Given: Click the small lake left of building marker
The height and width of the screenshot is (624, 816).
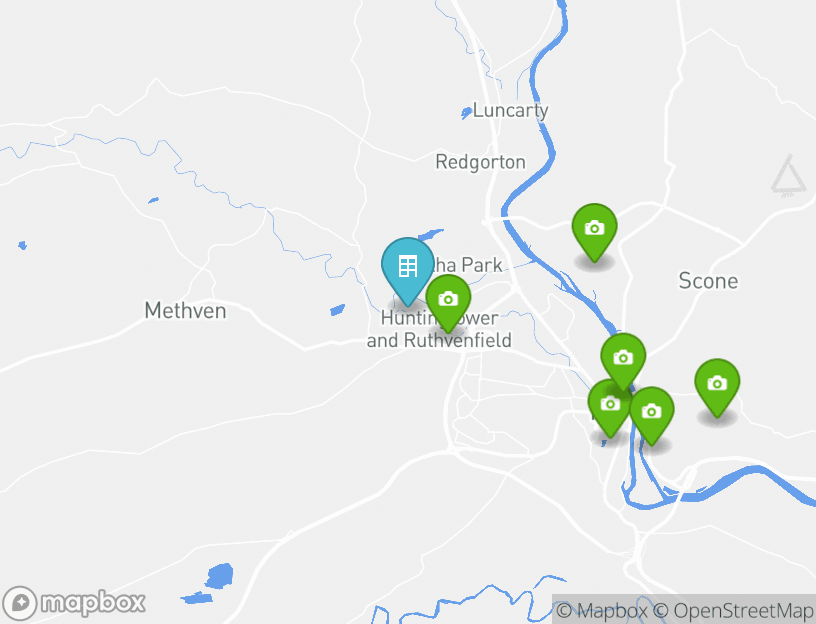Looking at the screenshot, I should coord(337,310).
